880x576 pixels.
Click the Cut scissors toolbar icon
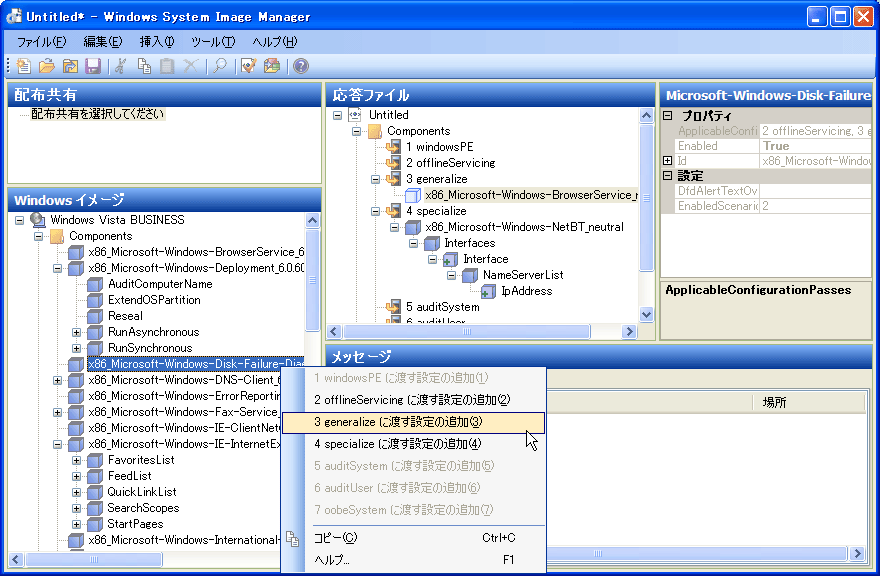click(x=120, y=66)
